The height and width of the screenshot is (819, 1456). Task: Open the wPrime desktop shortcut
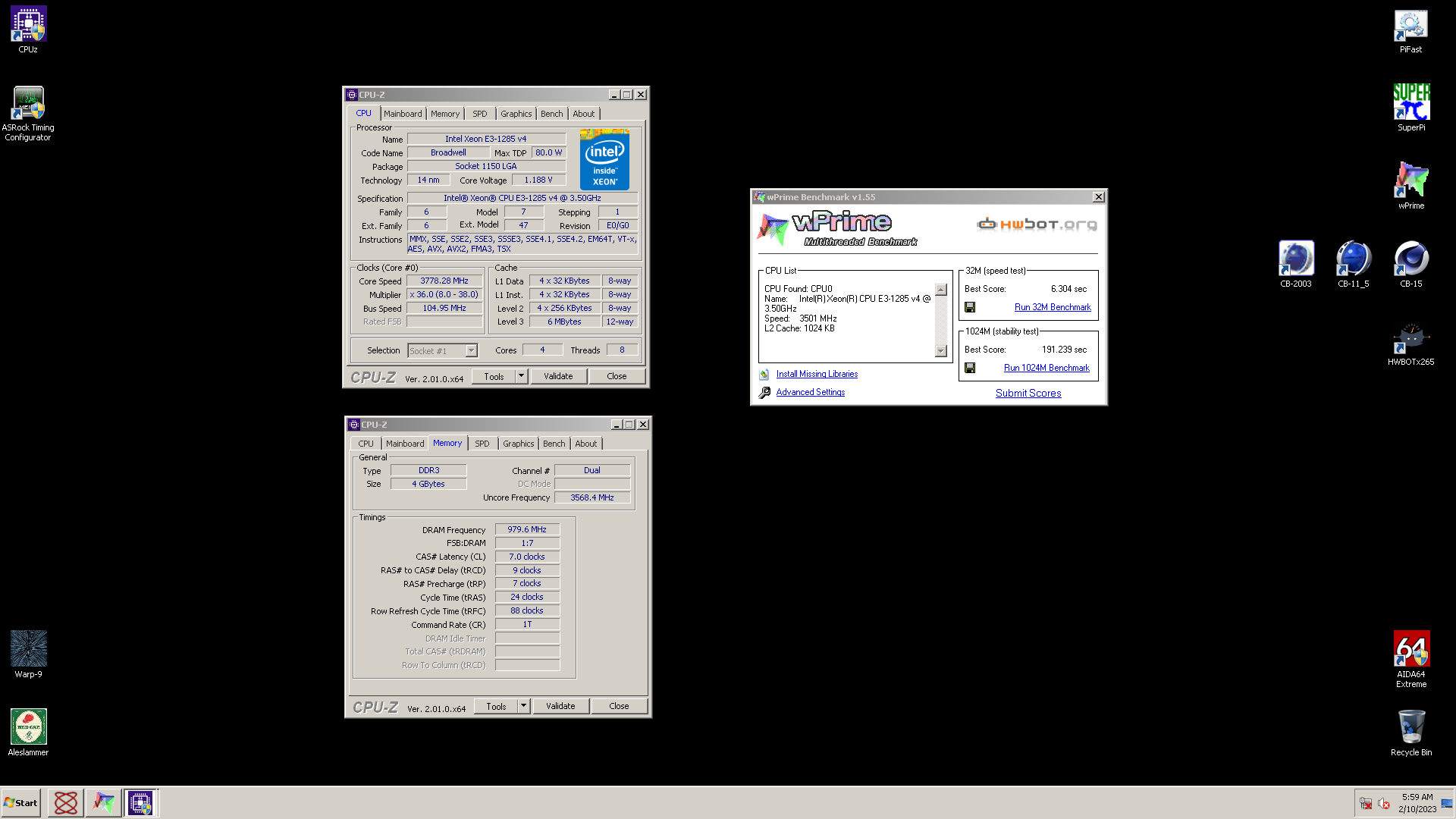(x=1410, y=186)
